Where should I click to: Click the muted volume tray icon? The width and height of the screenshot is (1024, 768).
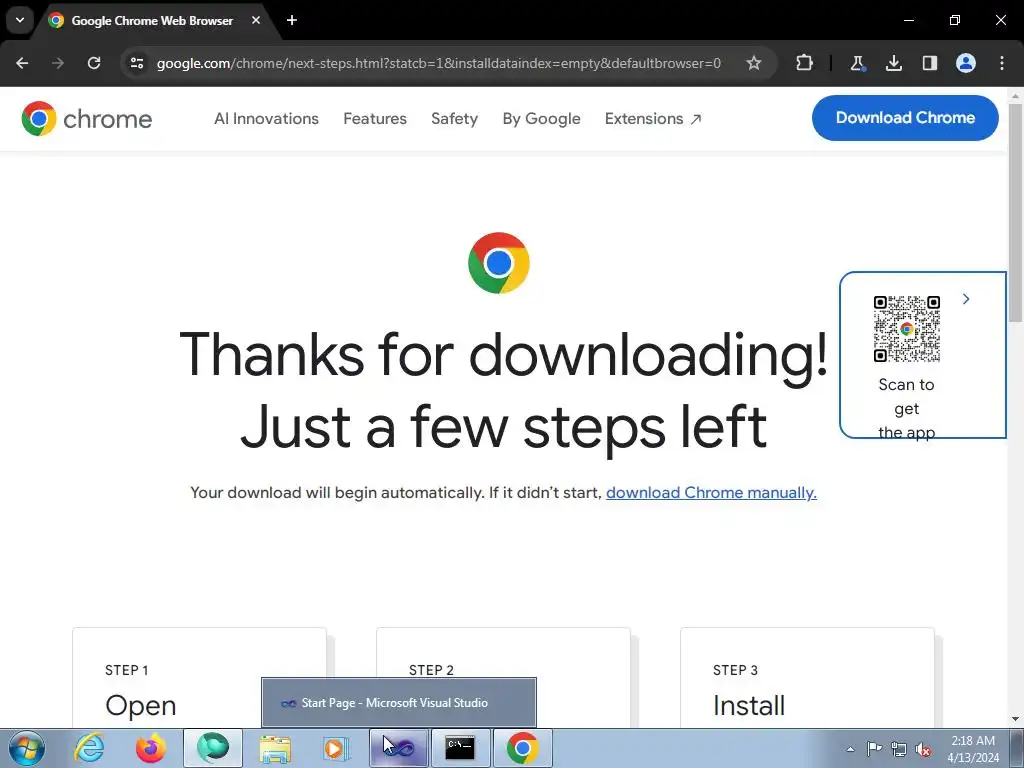[x=923, y=749]
